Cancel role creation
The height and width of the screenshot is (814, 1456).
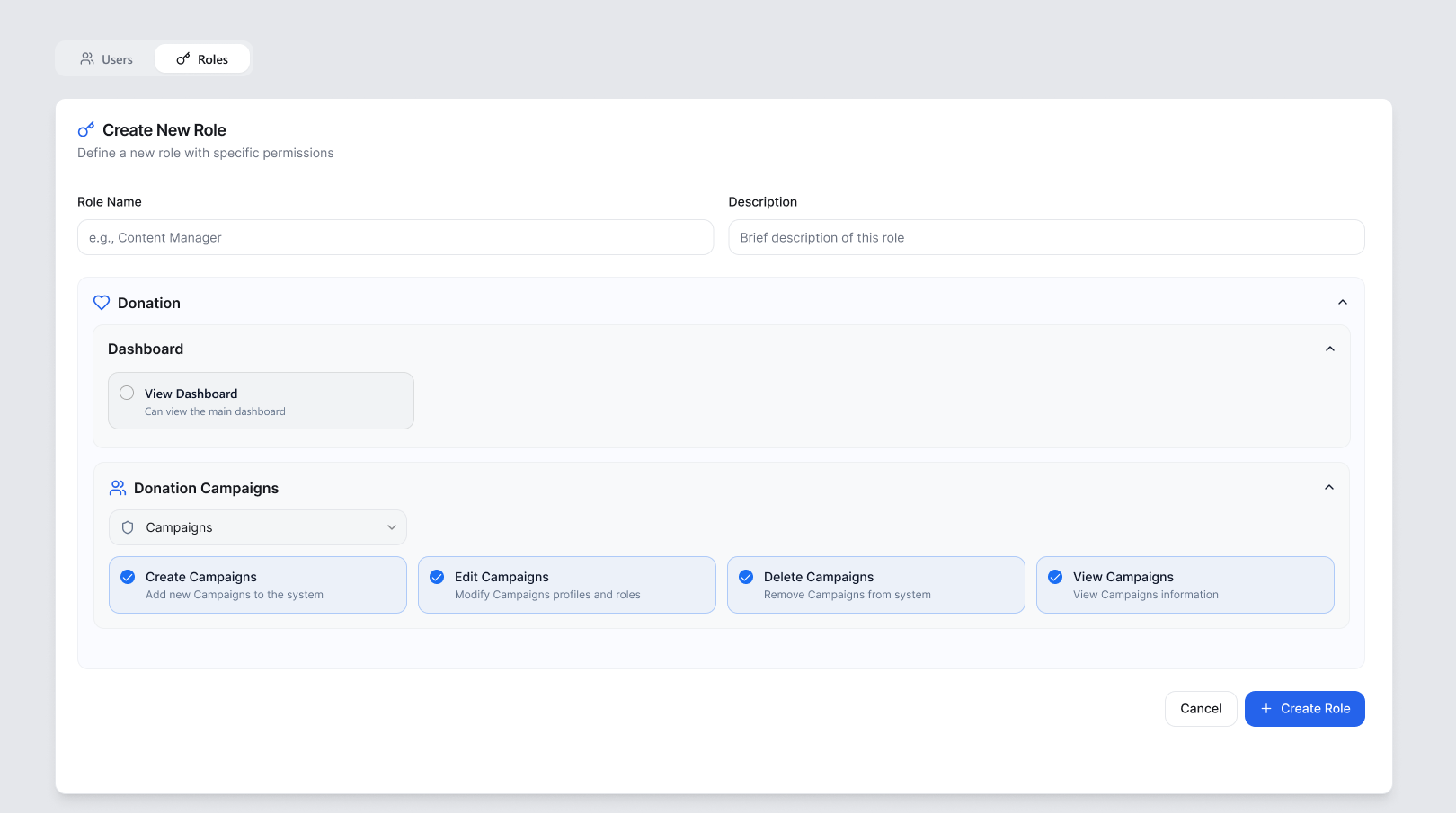[x=1201, y=709]
